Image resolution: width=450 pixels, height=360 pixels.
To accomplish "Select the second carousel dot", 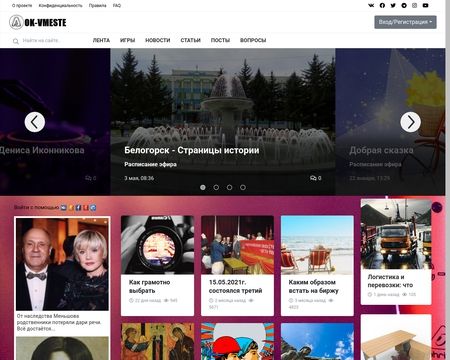I will [x=216, y=187].
